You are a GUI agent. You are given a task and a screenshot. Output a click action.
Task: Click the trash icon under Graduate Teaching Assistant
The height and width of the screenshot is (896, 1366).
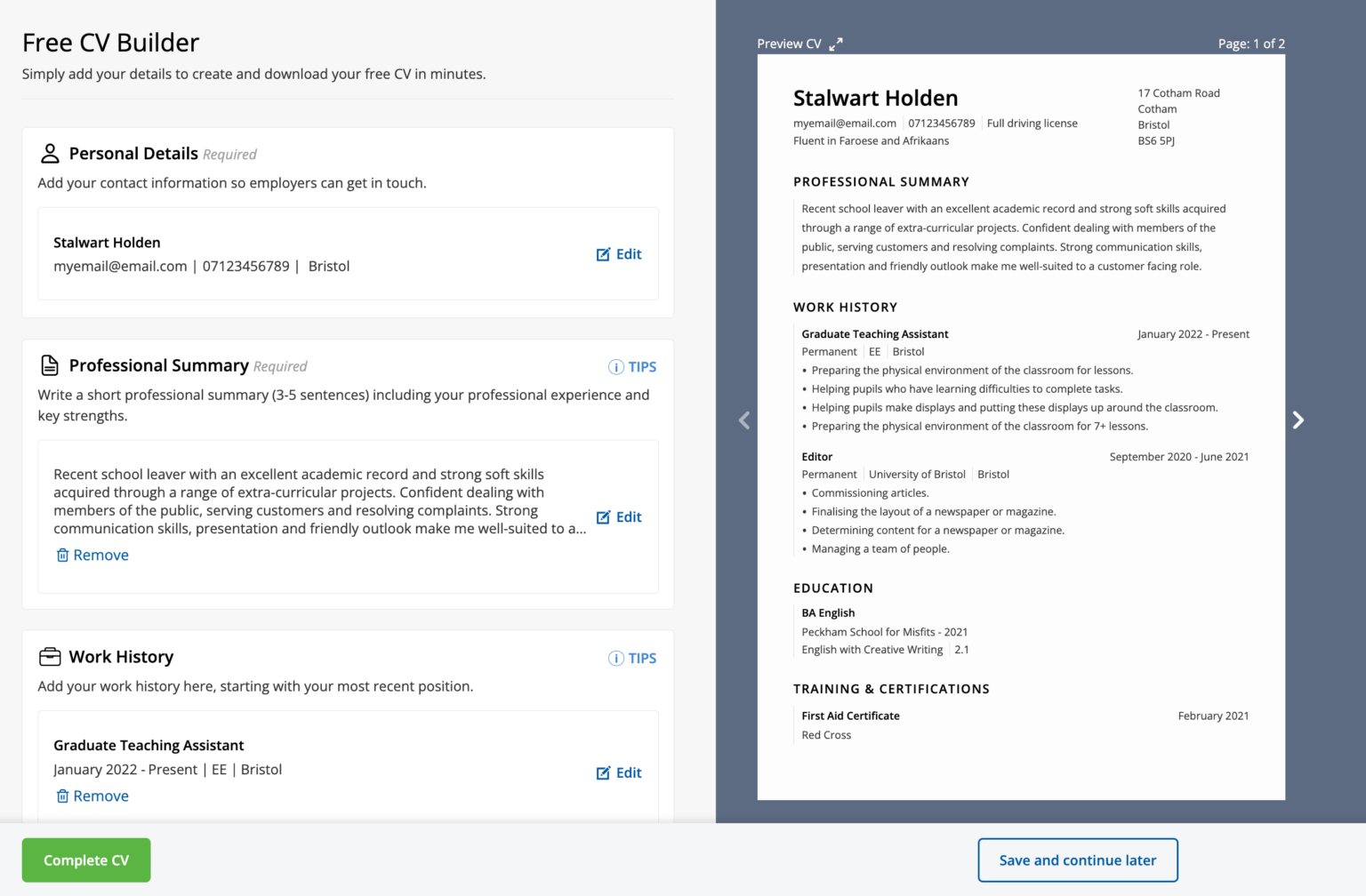(62, 796)
